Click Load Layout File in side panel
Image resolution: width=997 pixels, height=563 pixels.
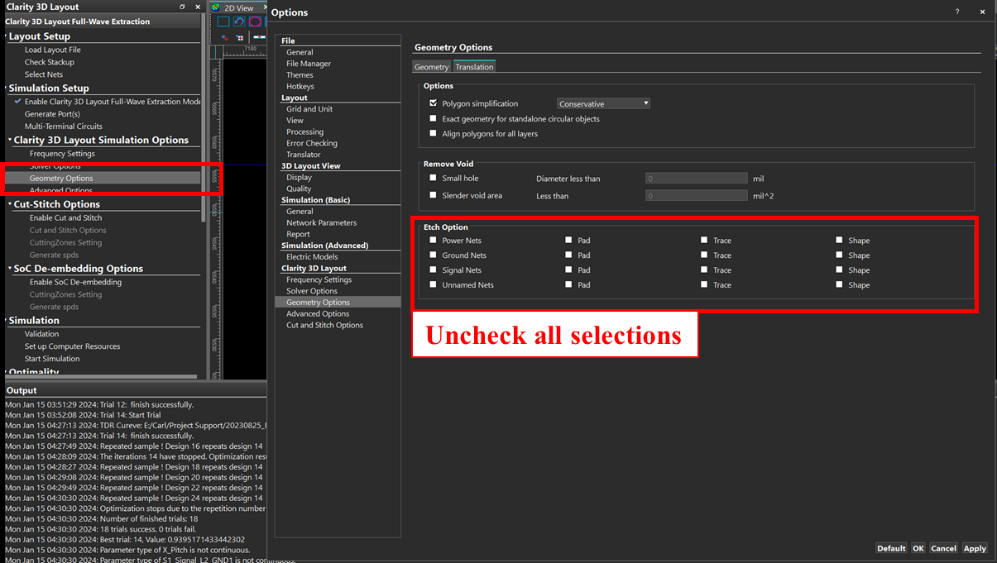tap(52, 50)
